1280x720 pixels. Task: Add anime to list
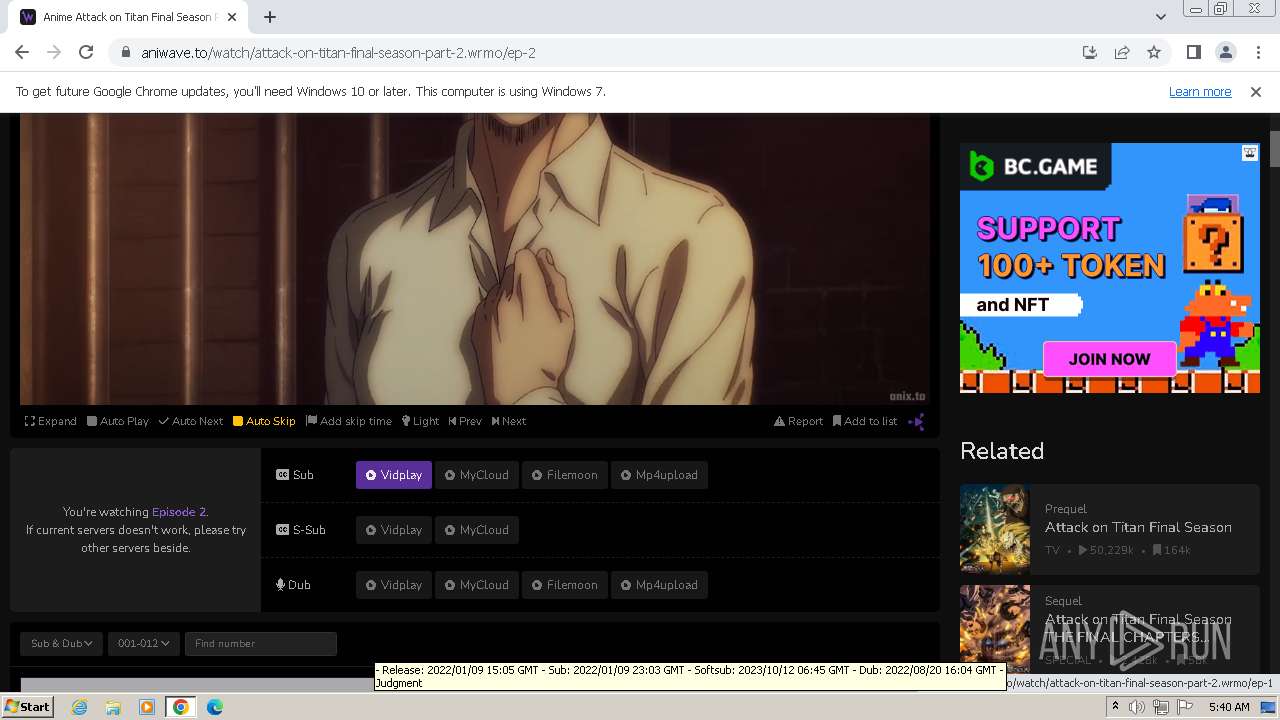865,421
